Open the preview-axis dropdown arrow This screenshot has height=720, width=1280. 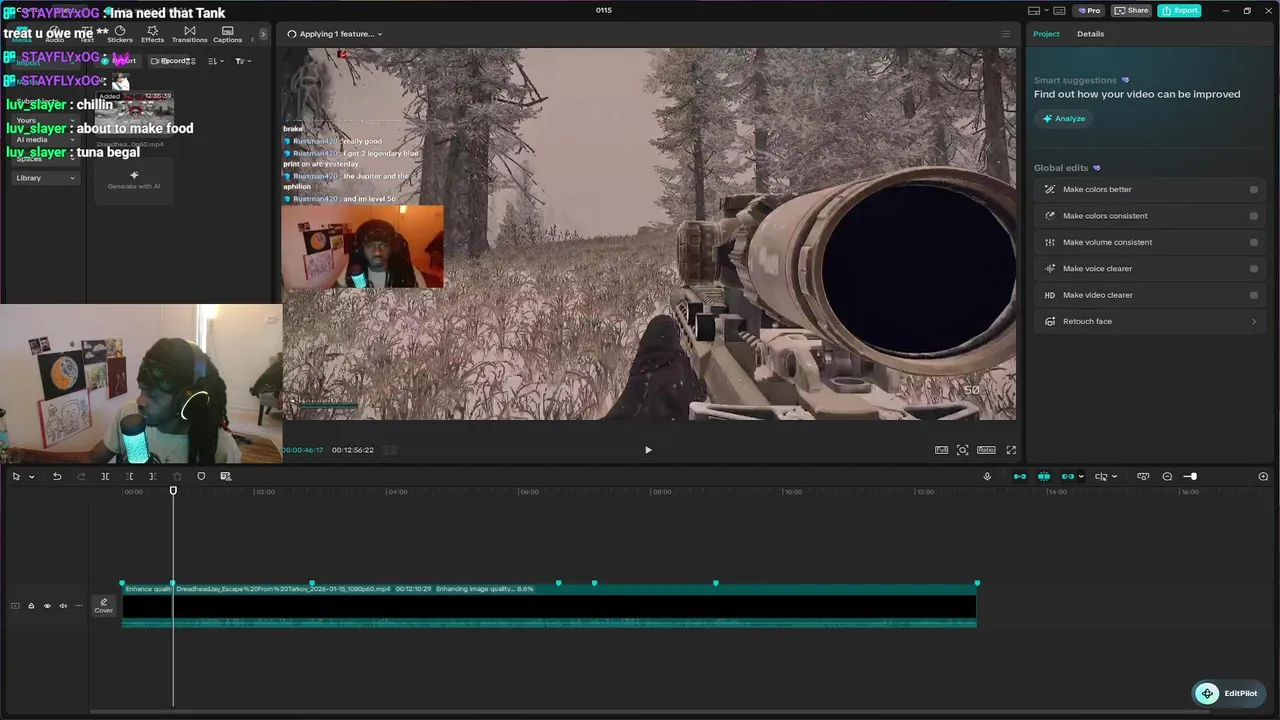pyautogui.click(x=1114, y=477)
